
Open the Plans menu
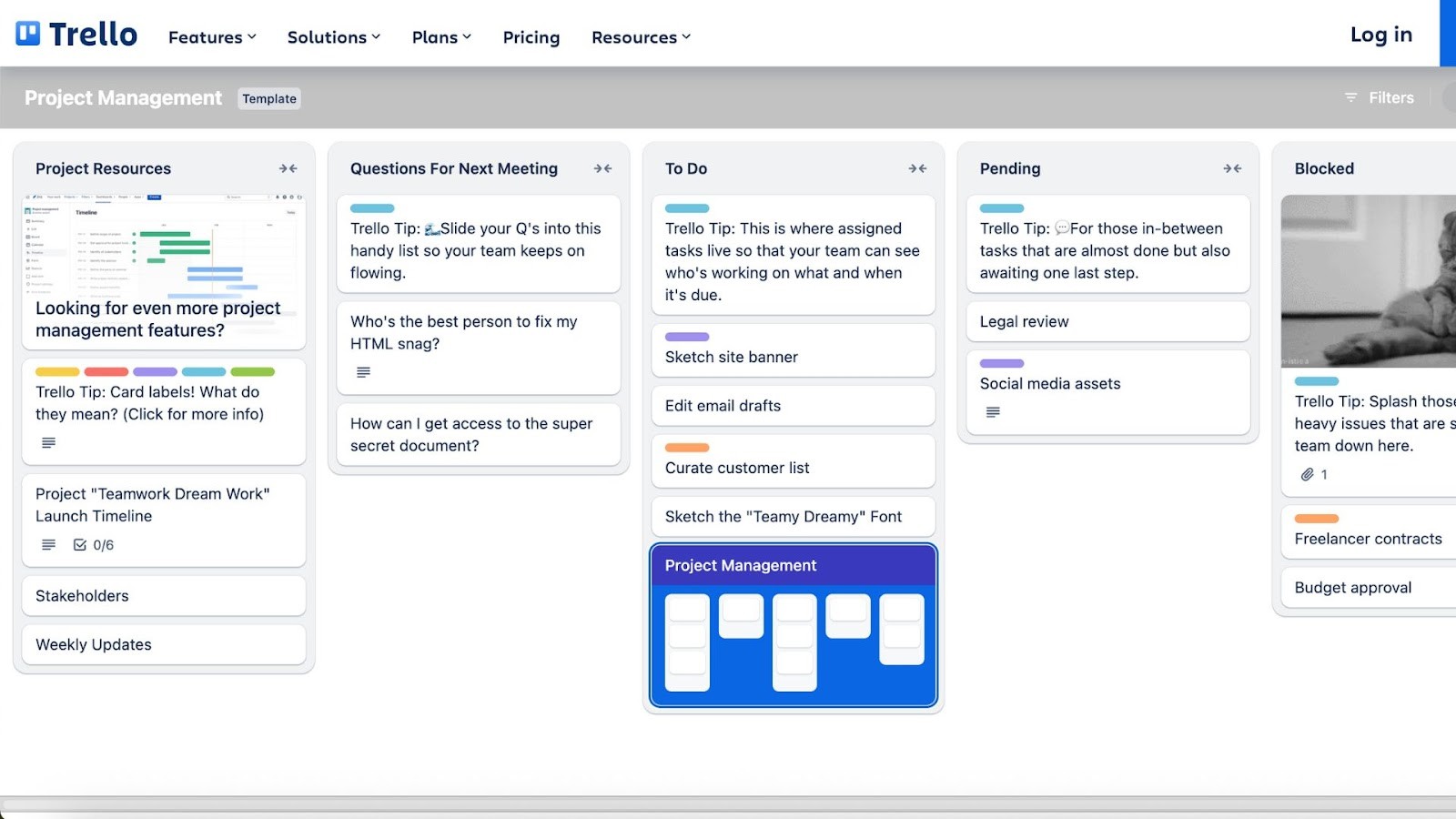[441, 37]
